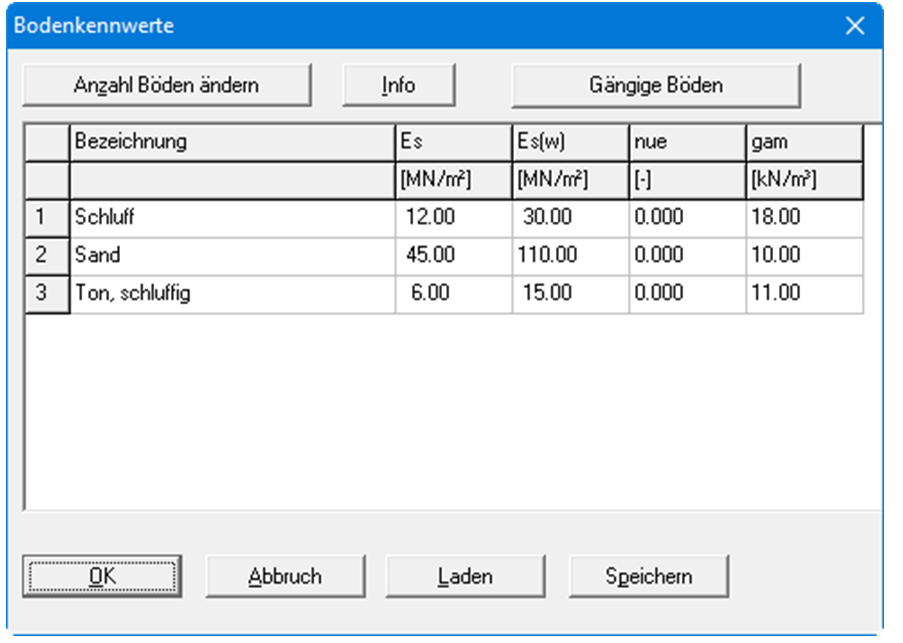Open the Info button
This screenshot has width=903, height=643.
pos(398,85)
